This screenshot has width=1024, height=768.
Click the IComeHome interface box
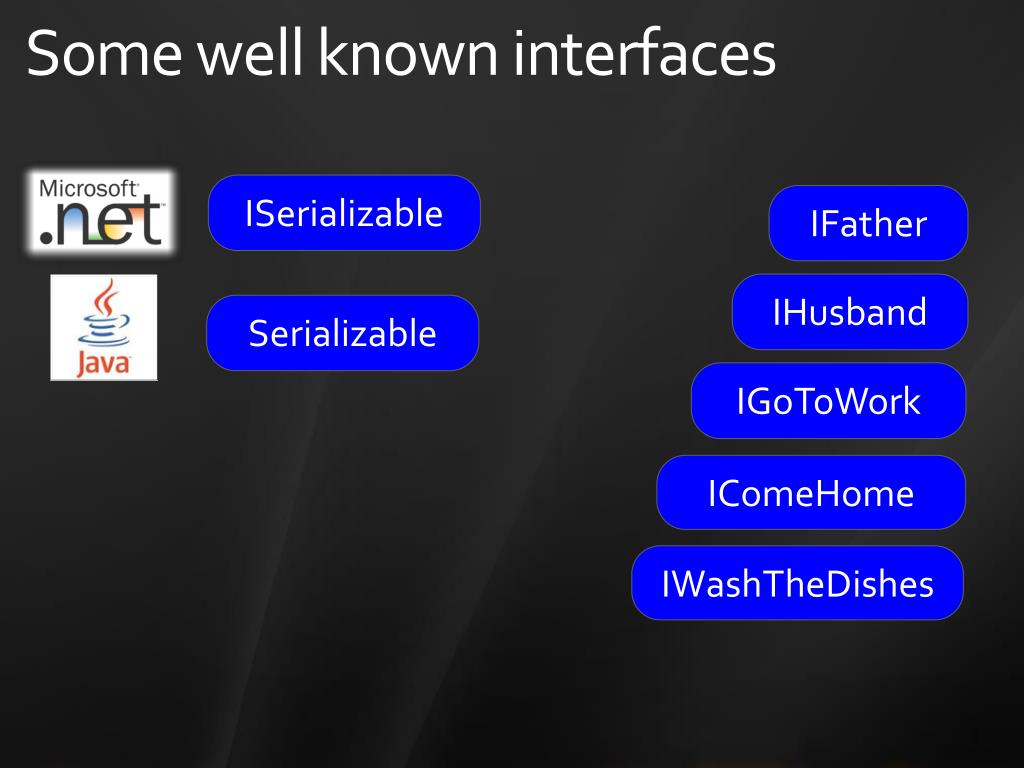click(810, 492)
